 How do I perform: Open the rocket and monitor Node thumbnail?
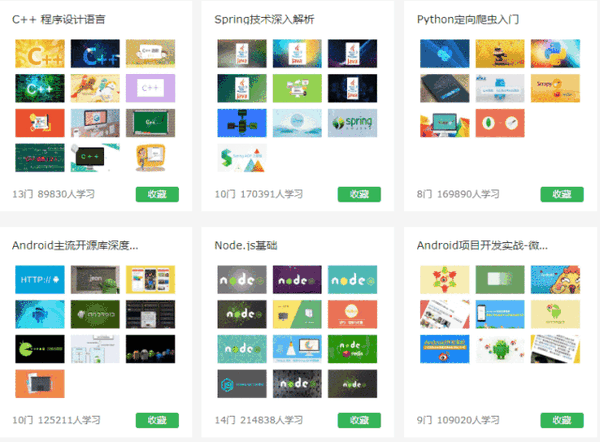click(297, 349)
